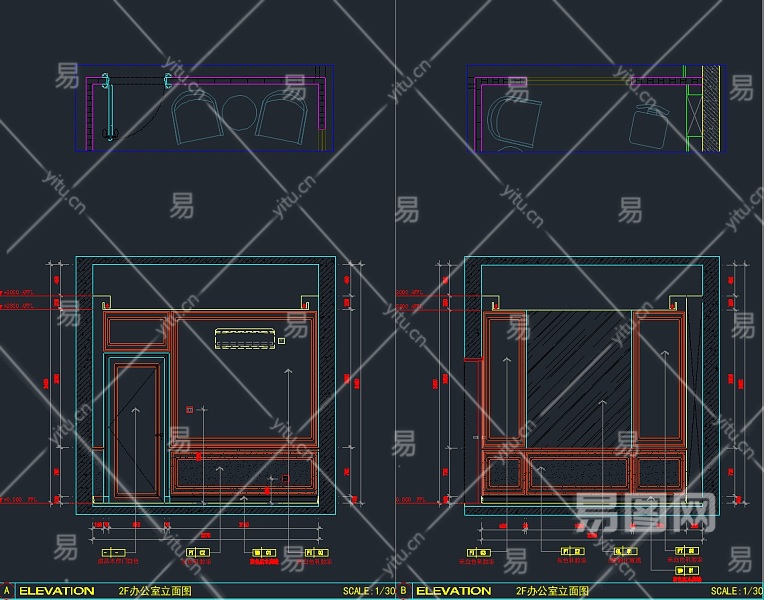Click the door panel in left elevation
This screenshot has width=764, height=600.
(x=135, y=430)
